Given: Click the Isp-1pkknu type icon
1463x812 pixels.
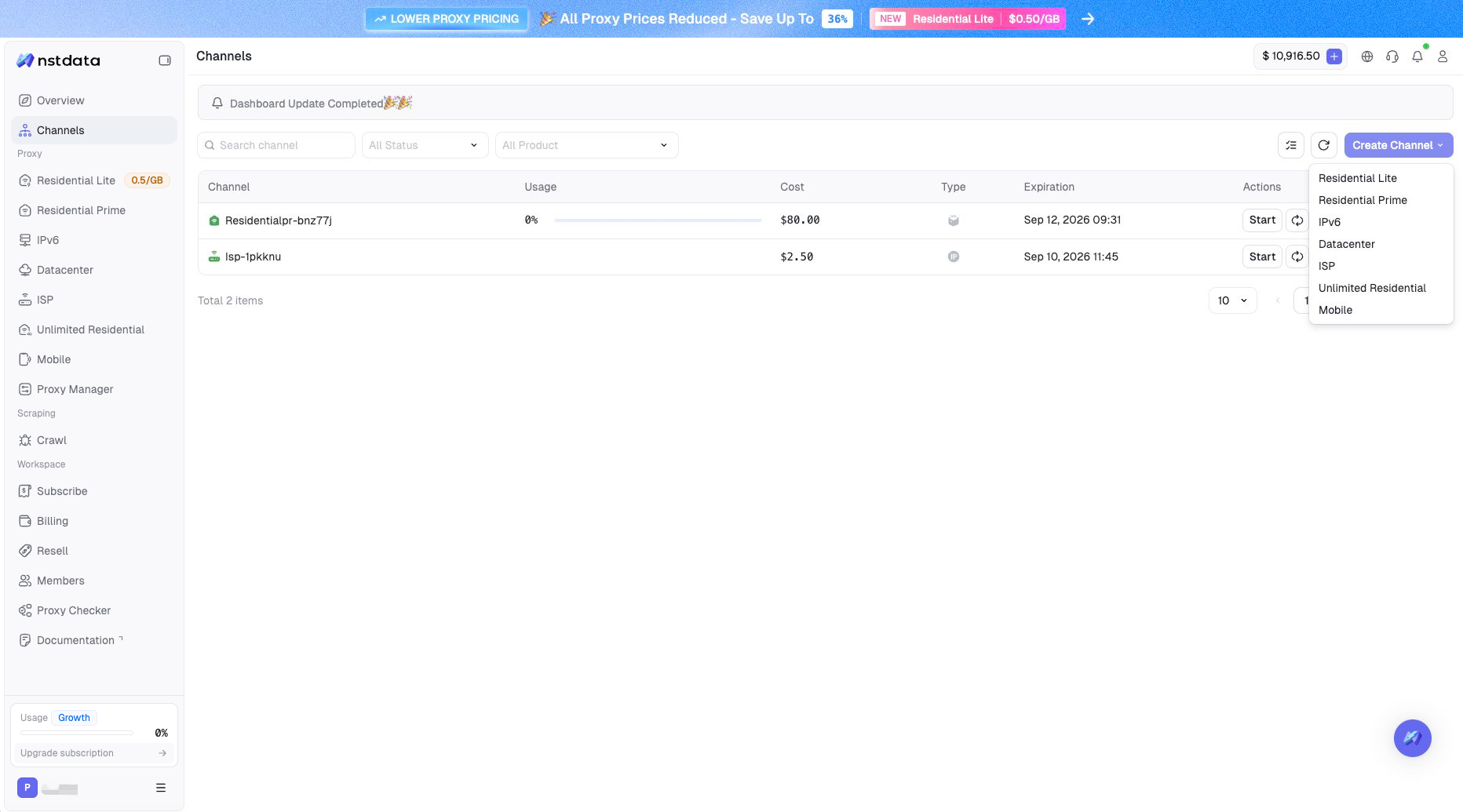Looking at the screenshot, I should tap(954, 257).
